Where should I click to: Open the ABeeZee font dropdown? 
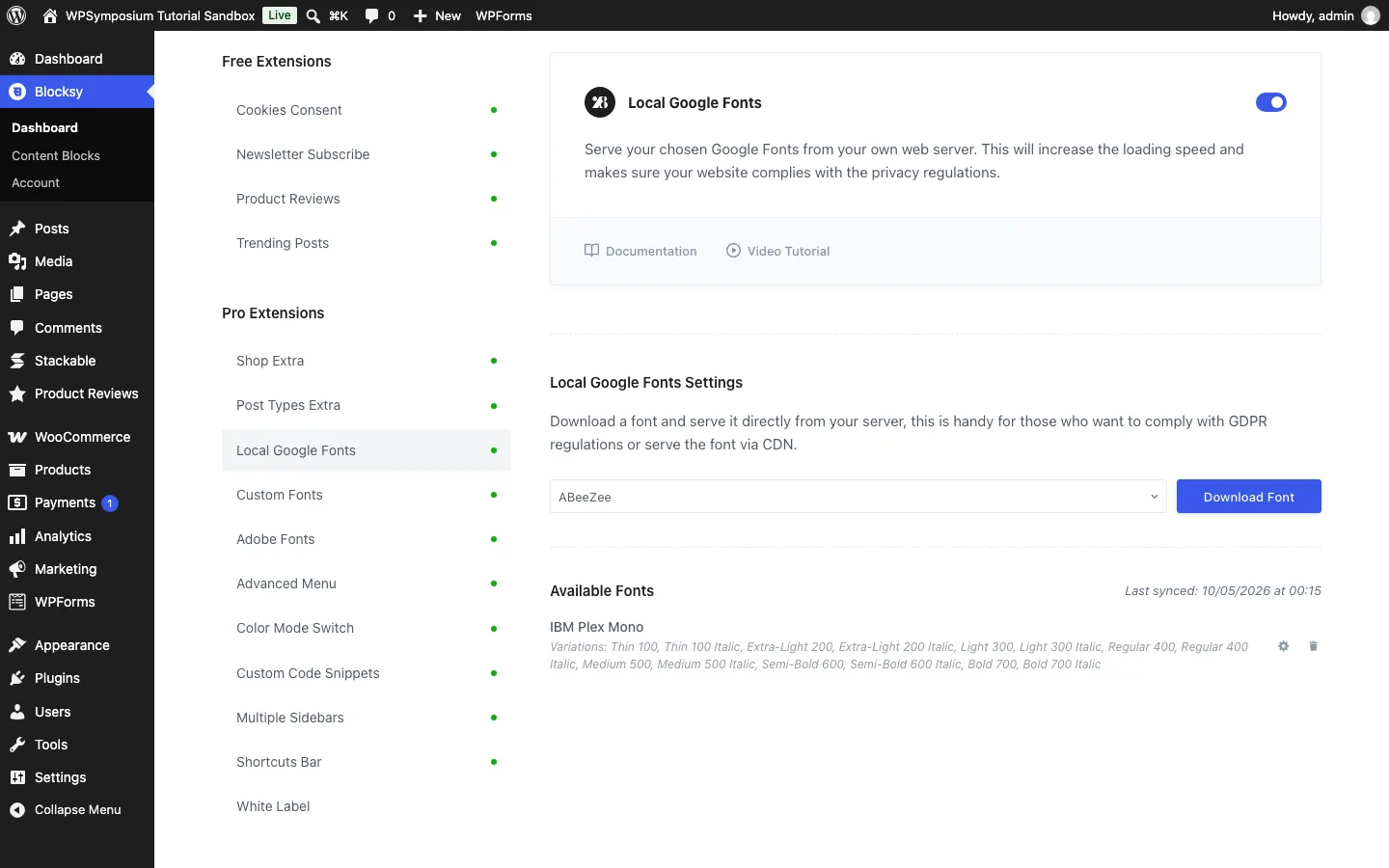tap(858, 497)
